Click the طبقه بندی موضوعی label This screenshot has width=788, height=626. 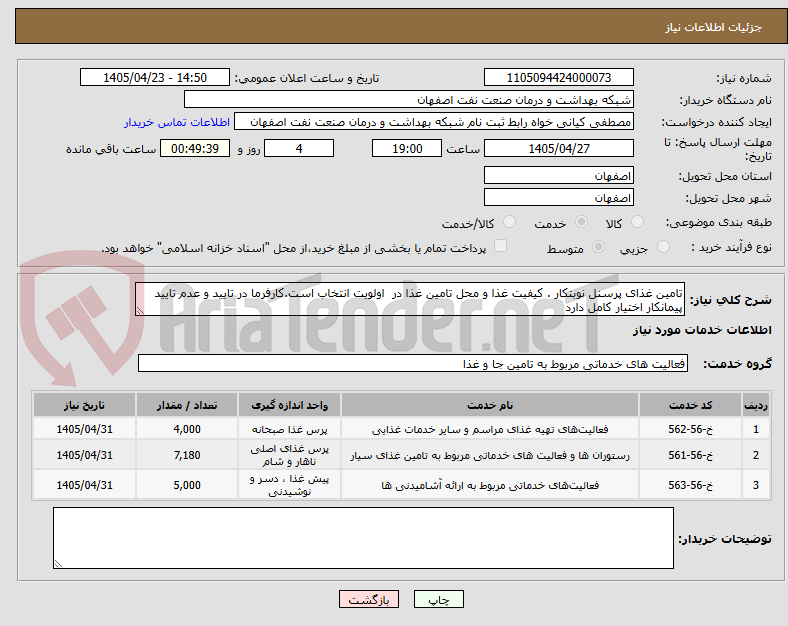(x=719, y=222)
